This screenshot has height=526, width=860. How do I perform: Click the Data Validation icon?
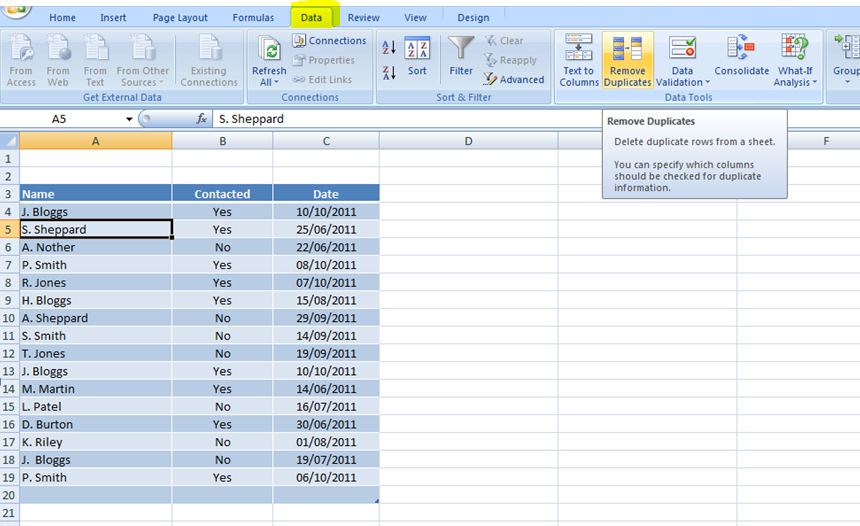[683, 48]
